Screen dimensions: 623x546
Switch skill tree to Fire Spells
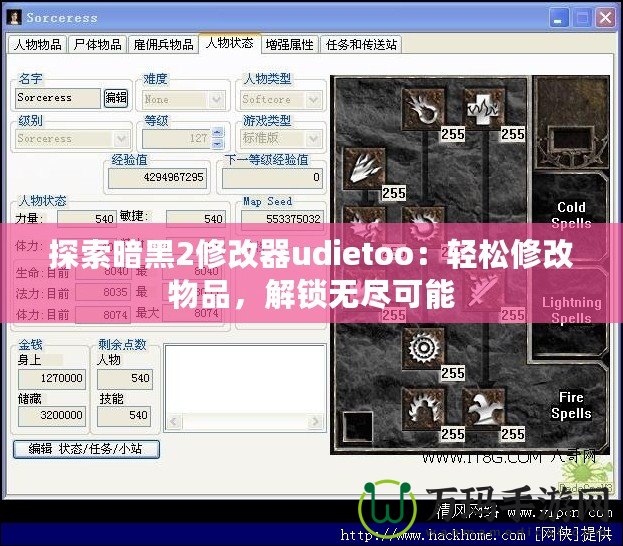571,405
